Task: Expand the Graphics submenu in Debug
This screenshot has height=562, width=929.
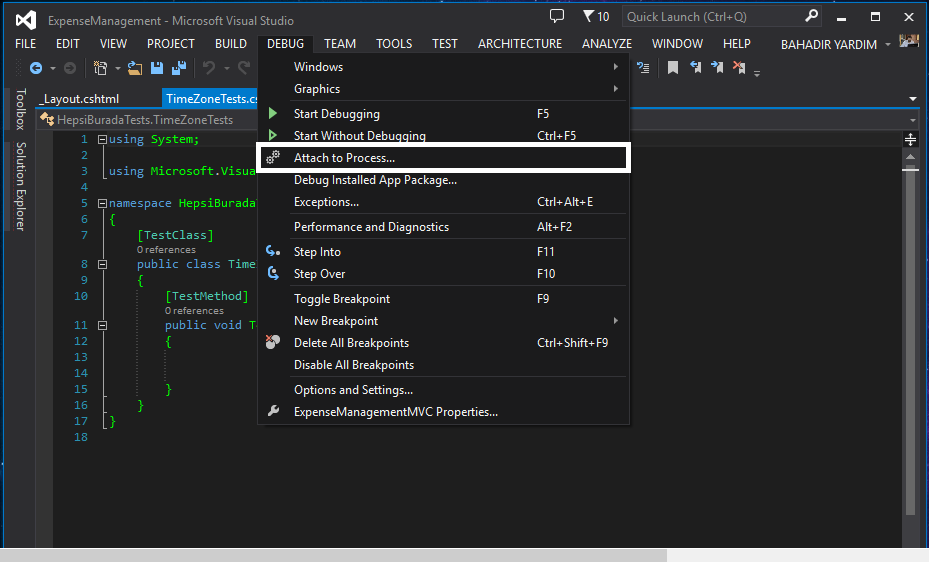Action: point(443,89)
